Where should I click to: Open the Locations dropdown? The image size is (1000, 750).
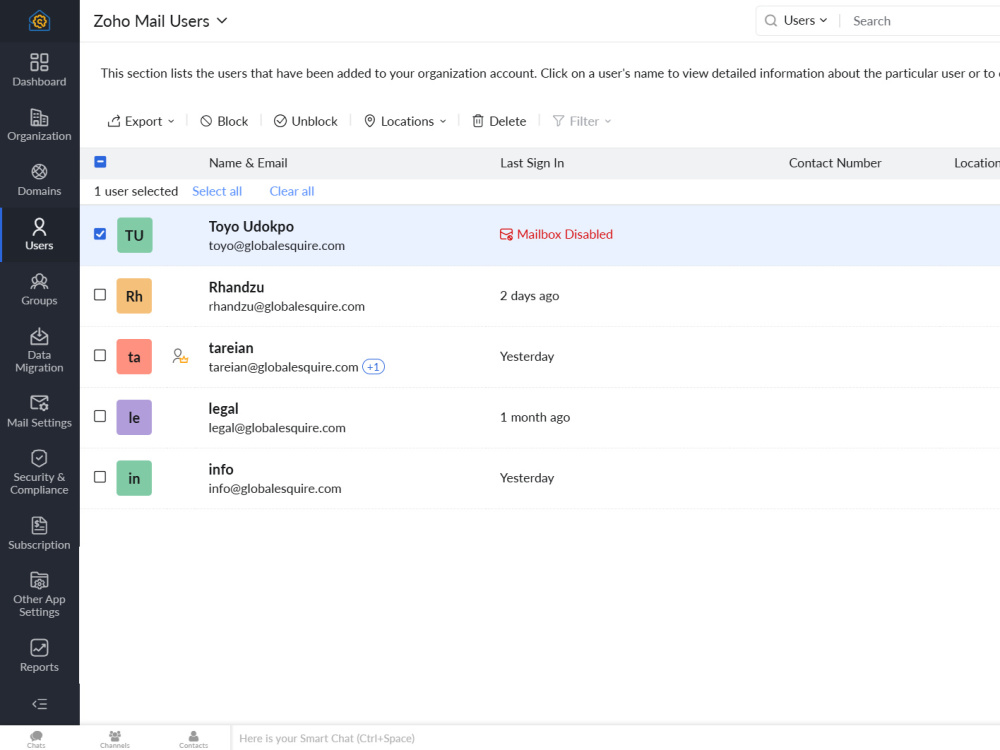click(405, 121)
